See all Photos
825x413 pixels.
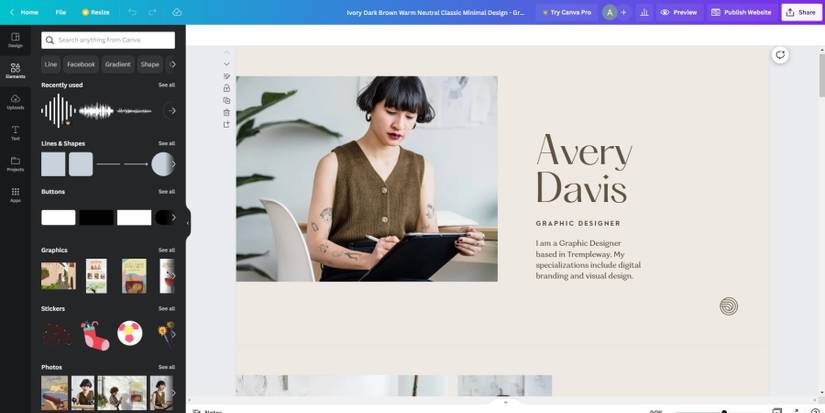click(x=167, y=367)
